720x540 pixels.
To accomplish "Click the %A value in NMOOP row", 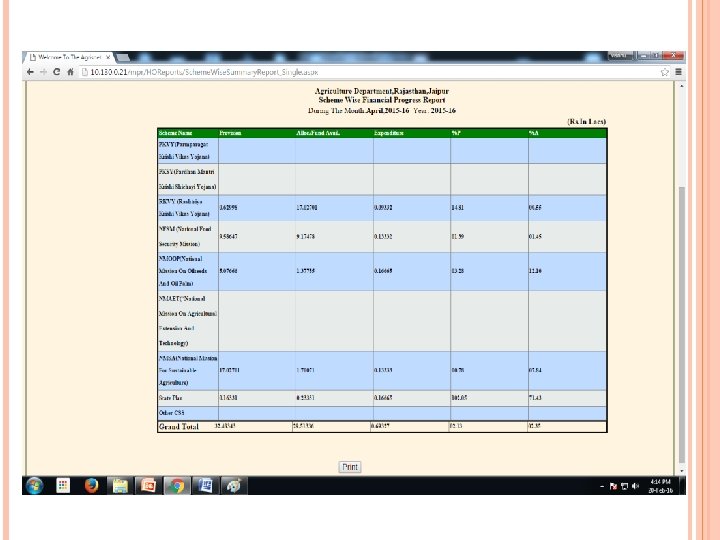I will point(535,271).
